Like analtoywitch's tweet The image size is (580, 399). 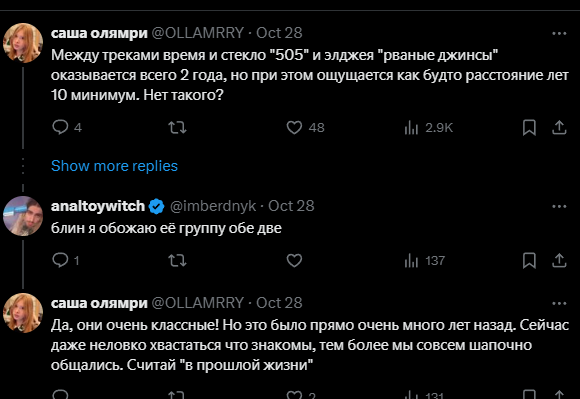[294, 261]
